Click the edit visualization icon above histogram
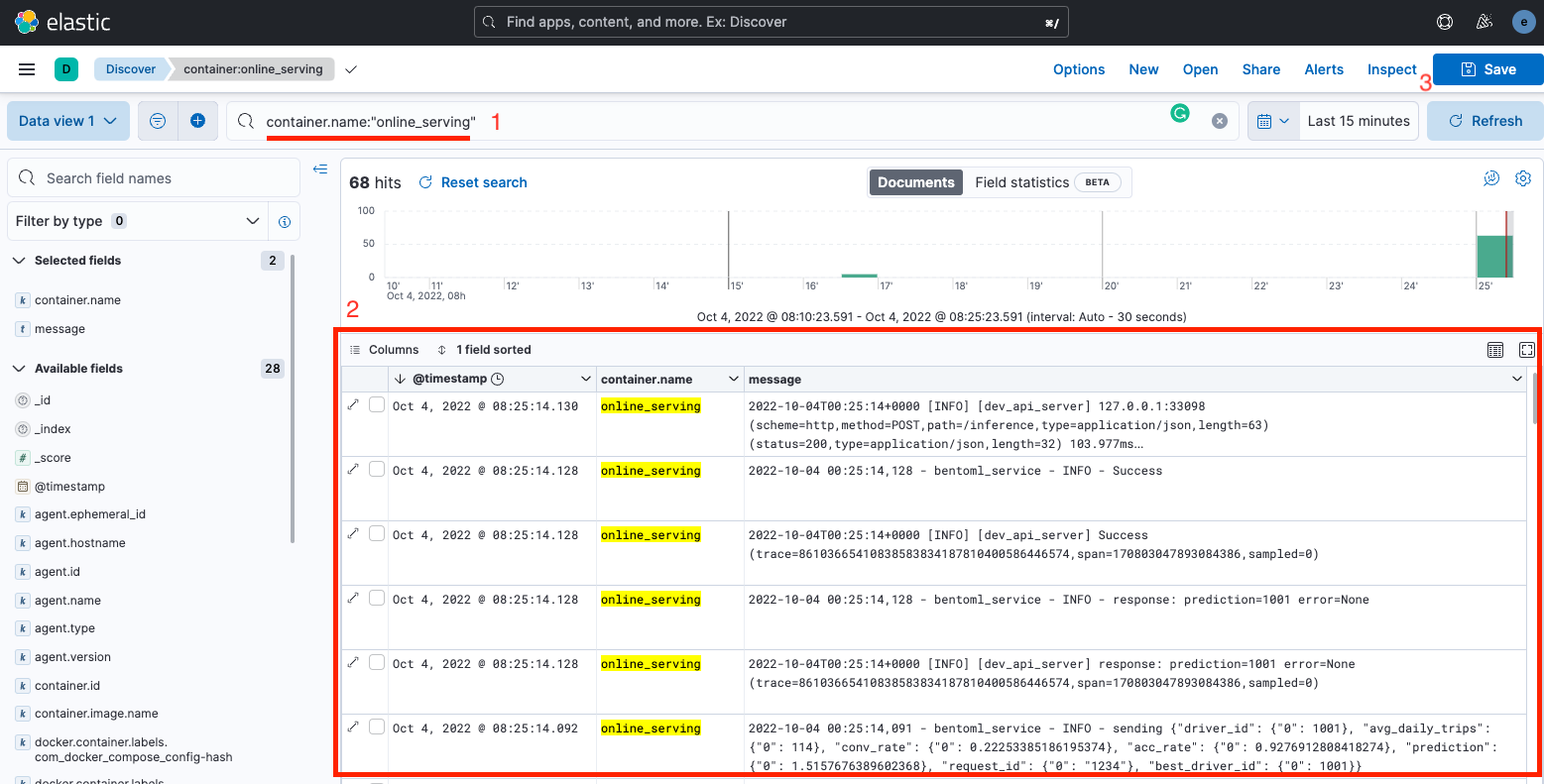 click(1491, 178)
